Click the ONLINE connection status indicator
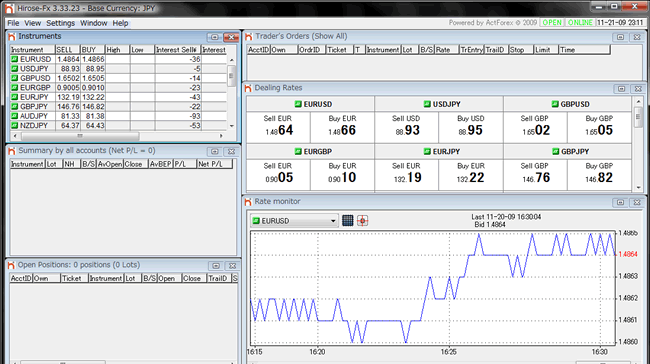650x364 pixels. click(580, 23)
